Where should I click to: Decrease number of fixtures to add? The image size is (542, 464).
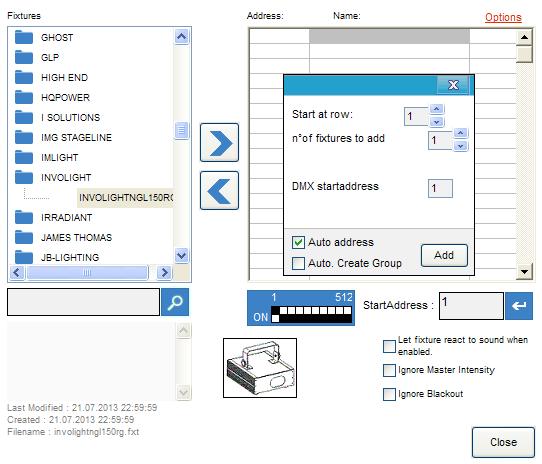460,146
